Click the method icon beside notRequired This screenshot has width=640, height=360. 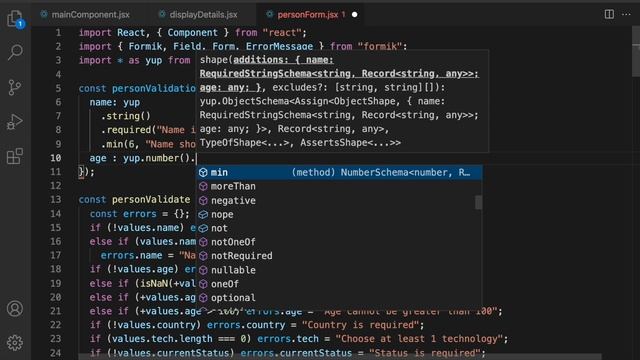click(x=203, y=256)
